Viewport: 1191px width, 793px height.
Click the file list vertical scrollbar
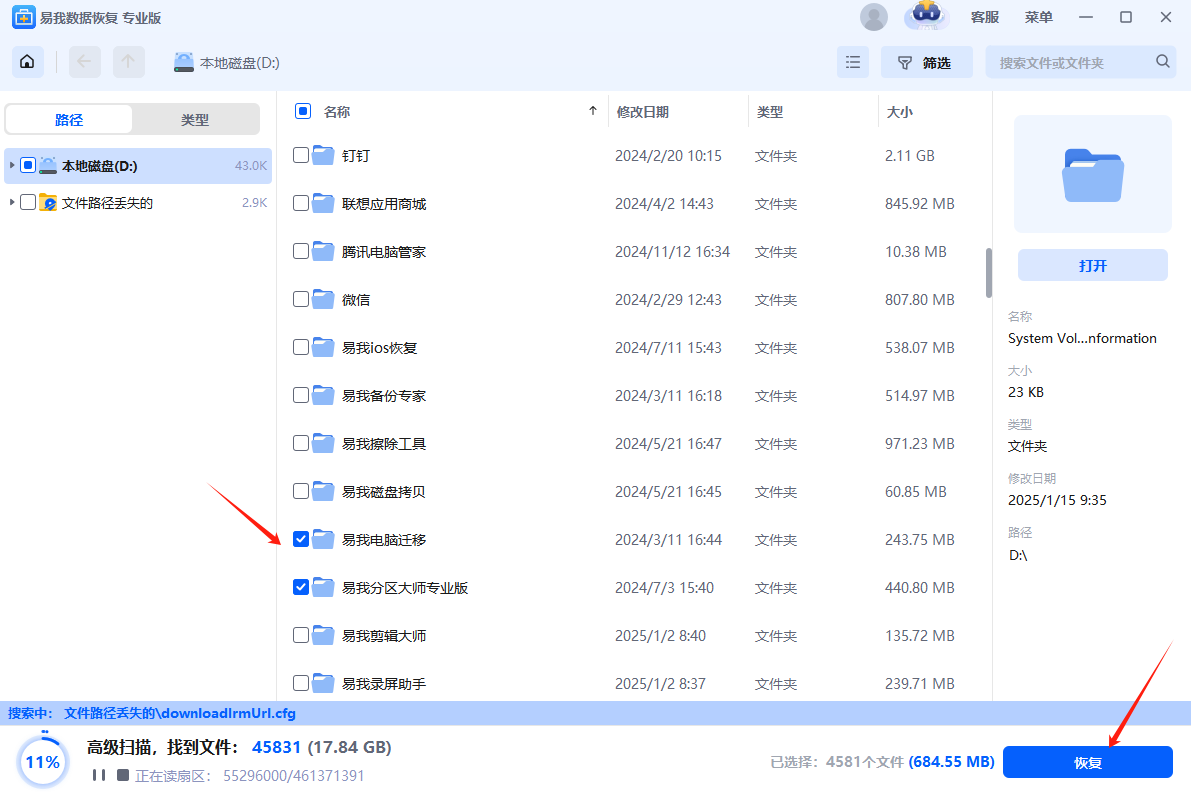[988, 273]
